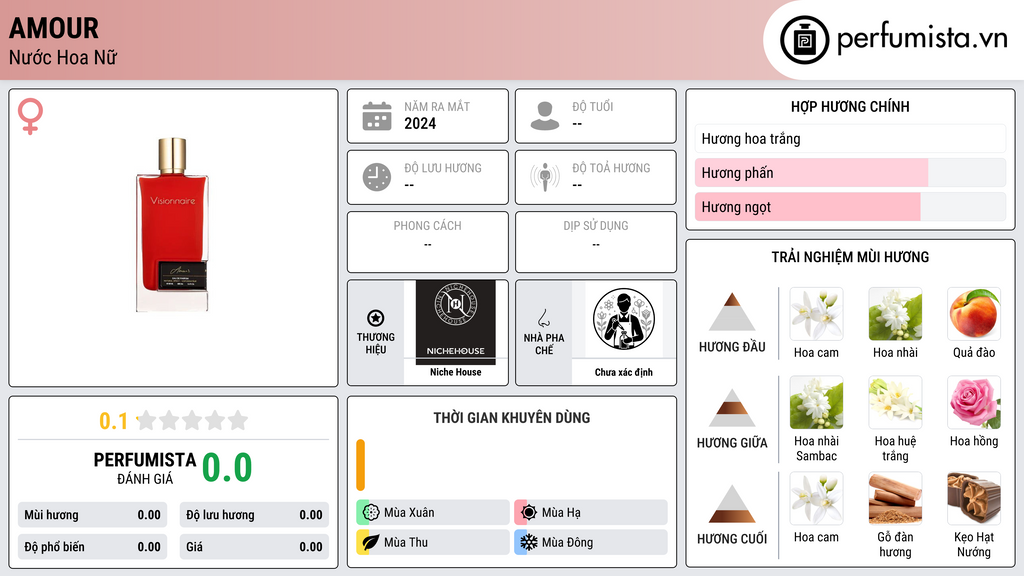Click the star badge icon above Thương hiệu
The width and height of the screenshot is (1024, 576).
tap(376, 318)
